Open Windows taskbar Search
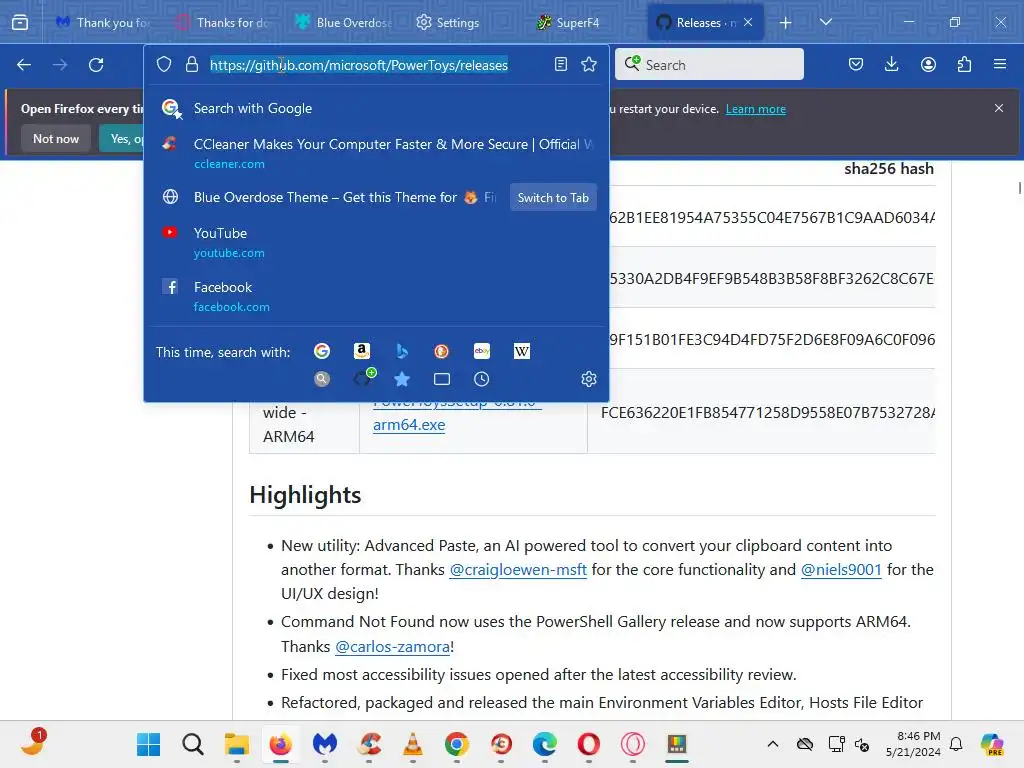The image size is (1024, 768). (193, 744)
